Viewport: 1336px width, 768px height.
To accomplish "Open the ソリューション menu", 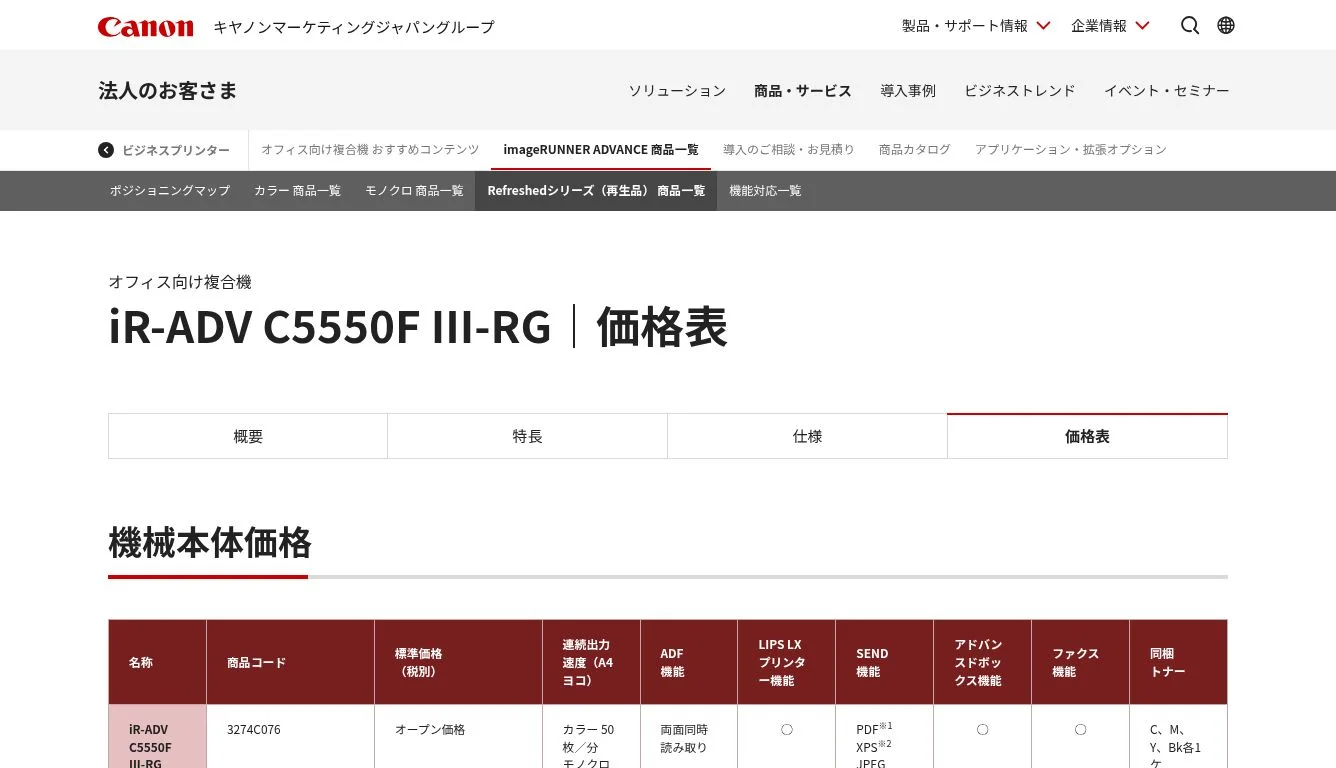I will pyautogui.click(x=677, y=91).
